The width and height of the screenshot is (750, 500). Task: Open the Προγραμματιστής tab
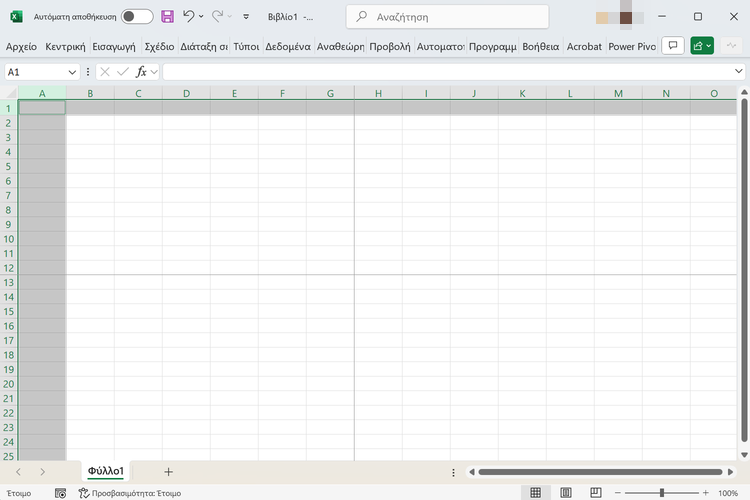pyautogui.click(x=493, y=46)
